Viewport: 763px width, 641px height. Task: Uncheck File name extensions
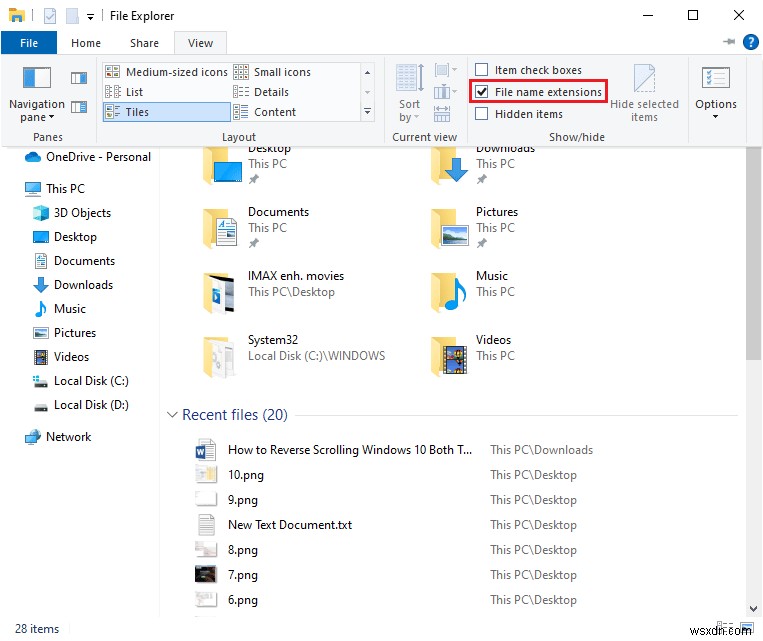click(481, 92)
